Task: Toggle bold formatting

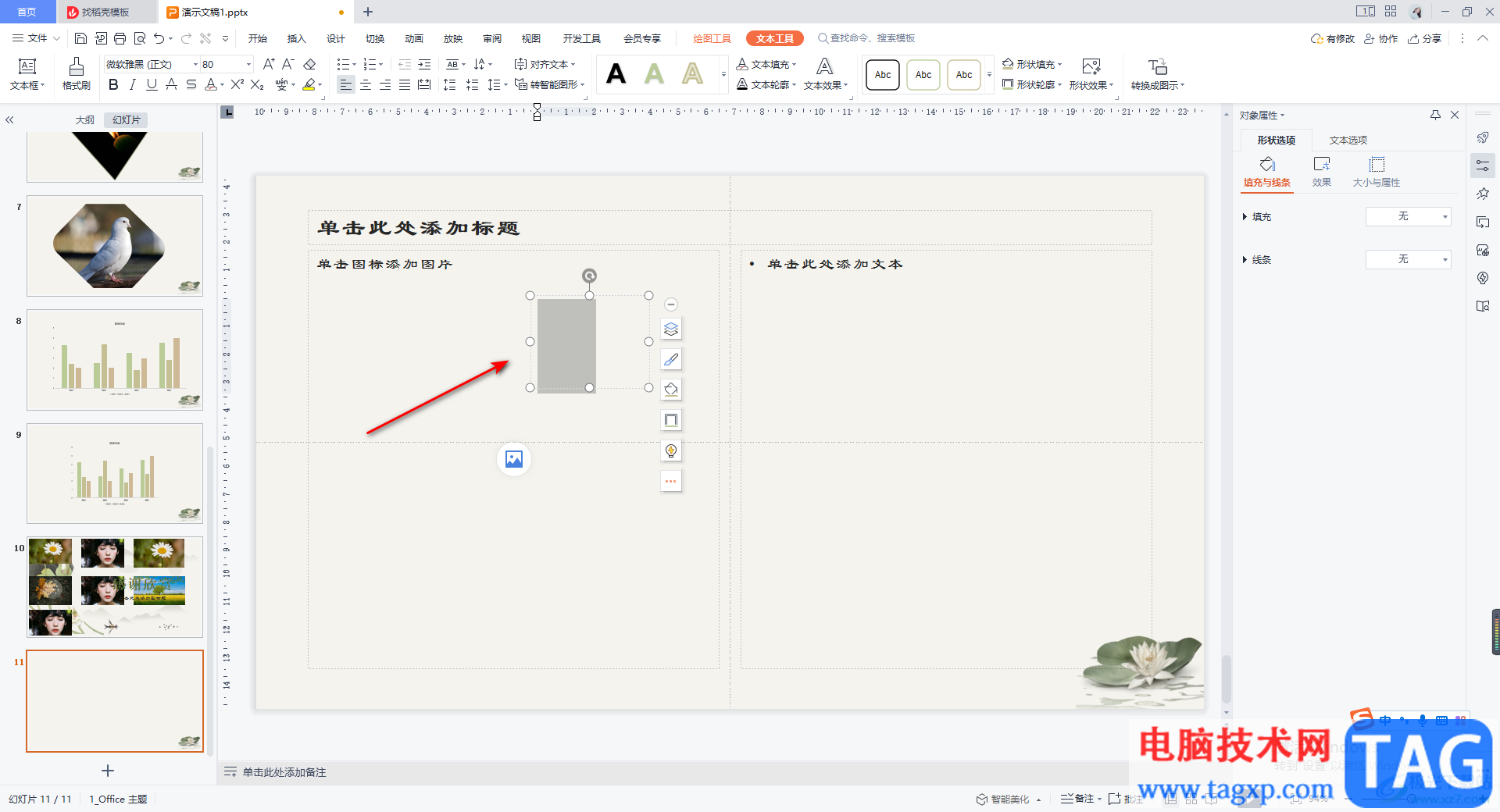Action: coord(114,84)
